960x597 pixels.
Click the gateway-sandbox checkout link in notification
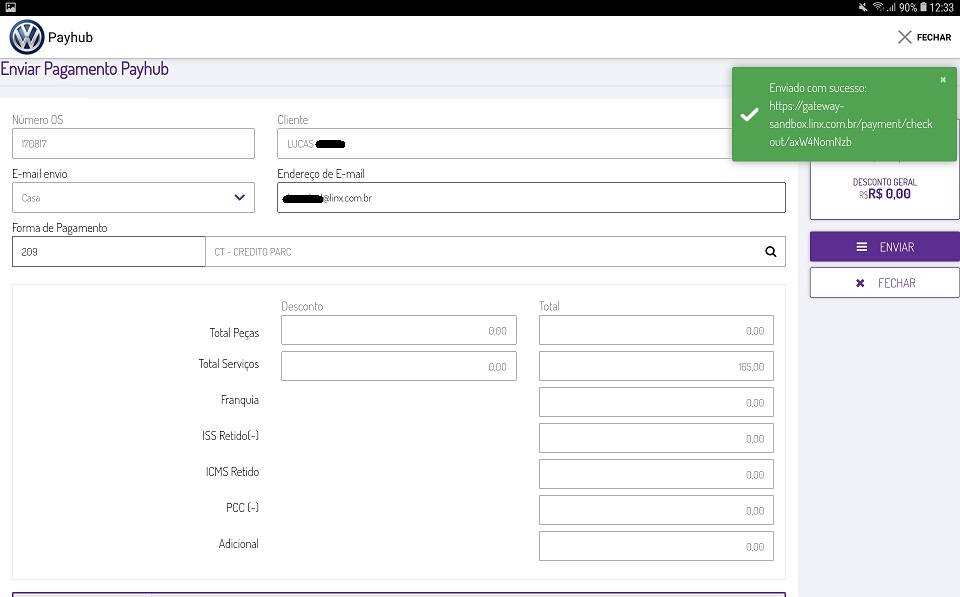[x=850, y=124]
